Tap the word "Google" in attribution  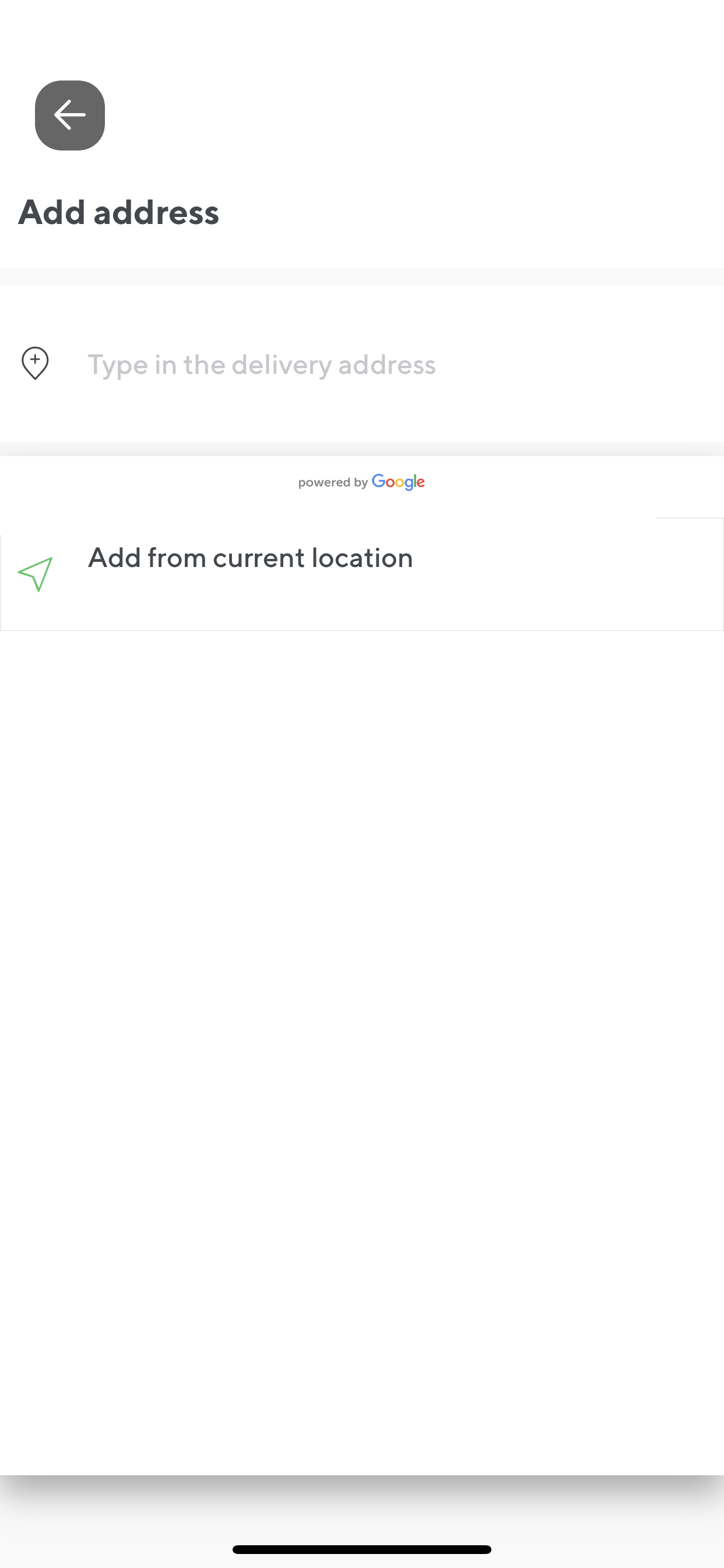click(399, 482)
